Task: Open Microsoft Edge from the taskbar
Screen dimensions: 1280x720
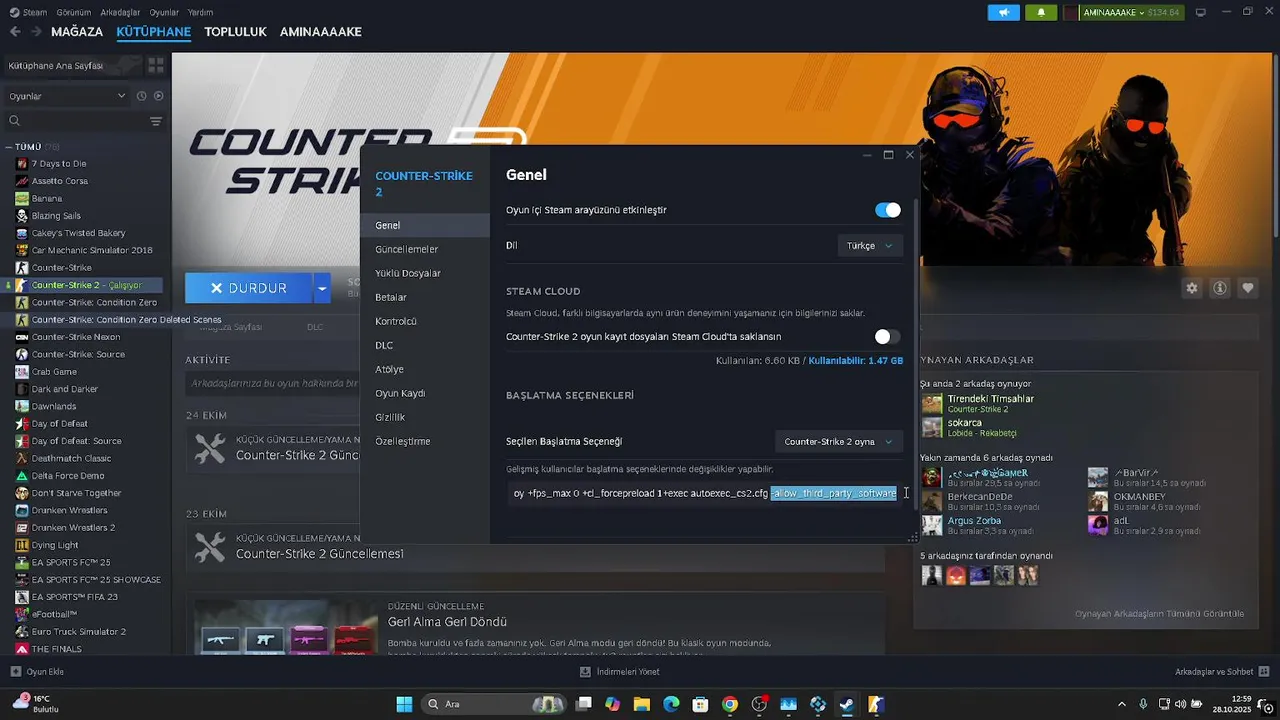Action: 671,704
